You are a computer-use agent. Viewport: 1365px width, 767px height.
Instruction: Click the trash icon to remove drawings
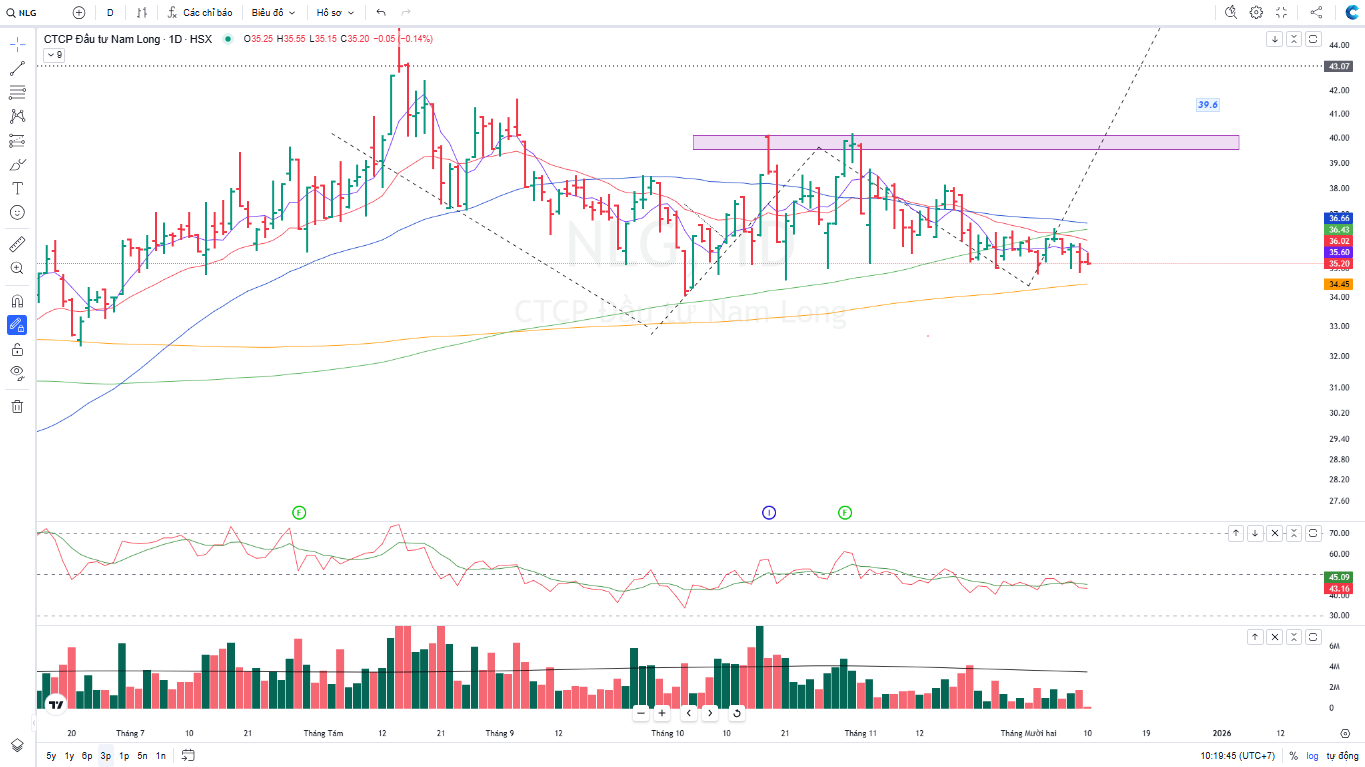pos(17,406)
